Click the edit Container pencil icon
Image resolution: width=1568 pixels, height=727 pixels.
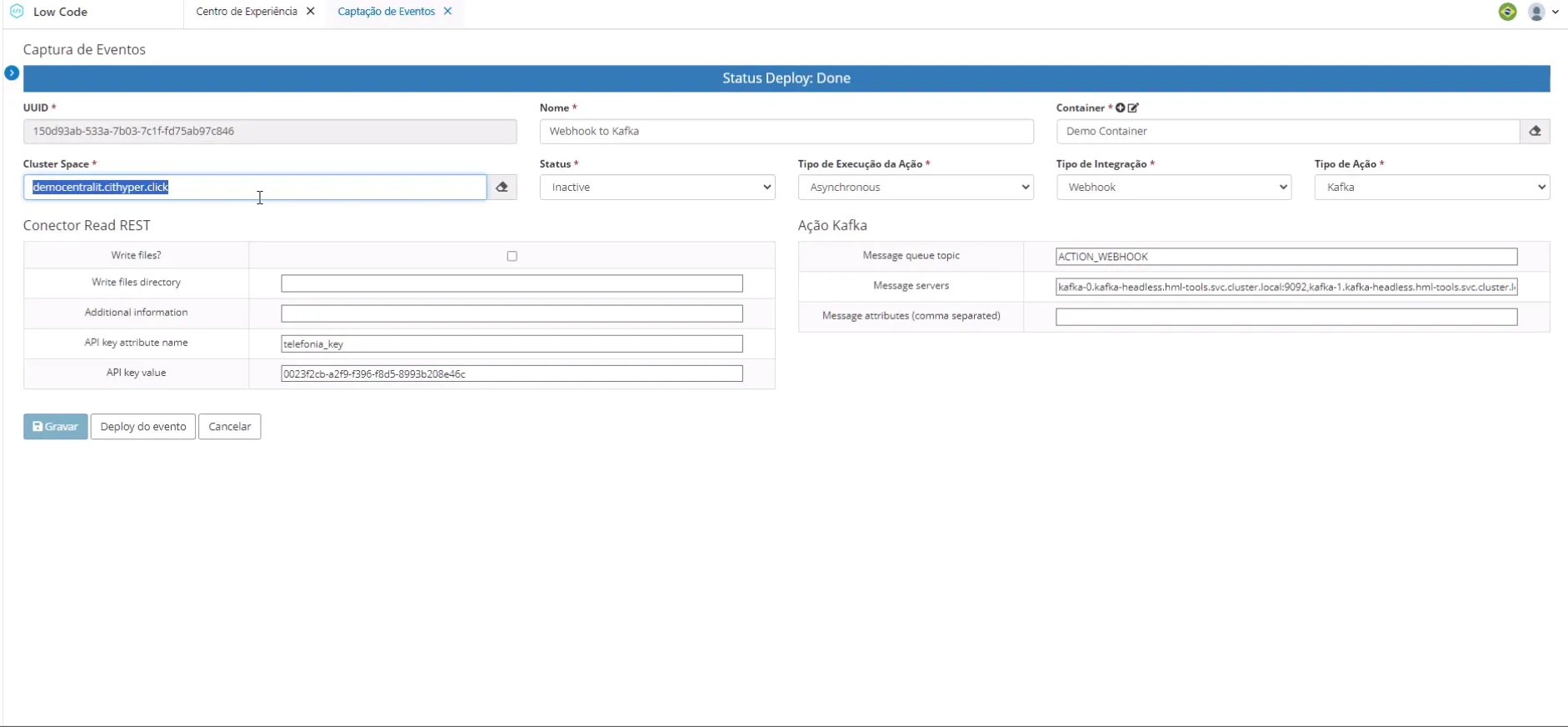[1133, 108]
